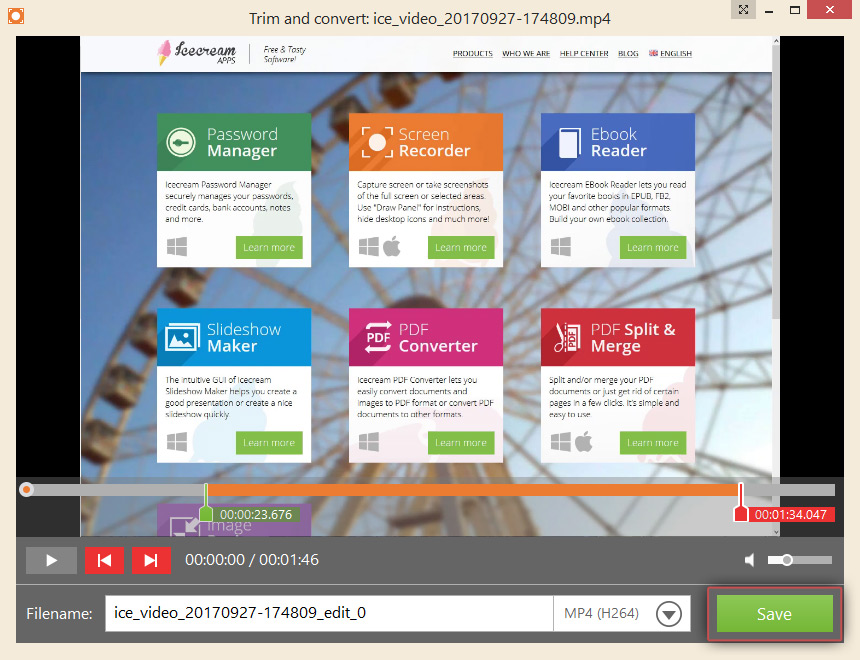Open the MP4 (H264) format dropdown
The height and width of the screenshot is (660, 860).
click(x=669, y=613)
